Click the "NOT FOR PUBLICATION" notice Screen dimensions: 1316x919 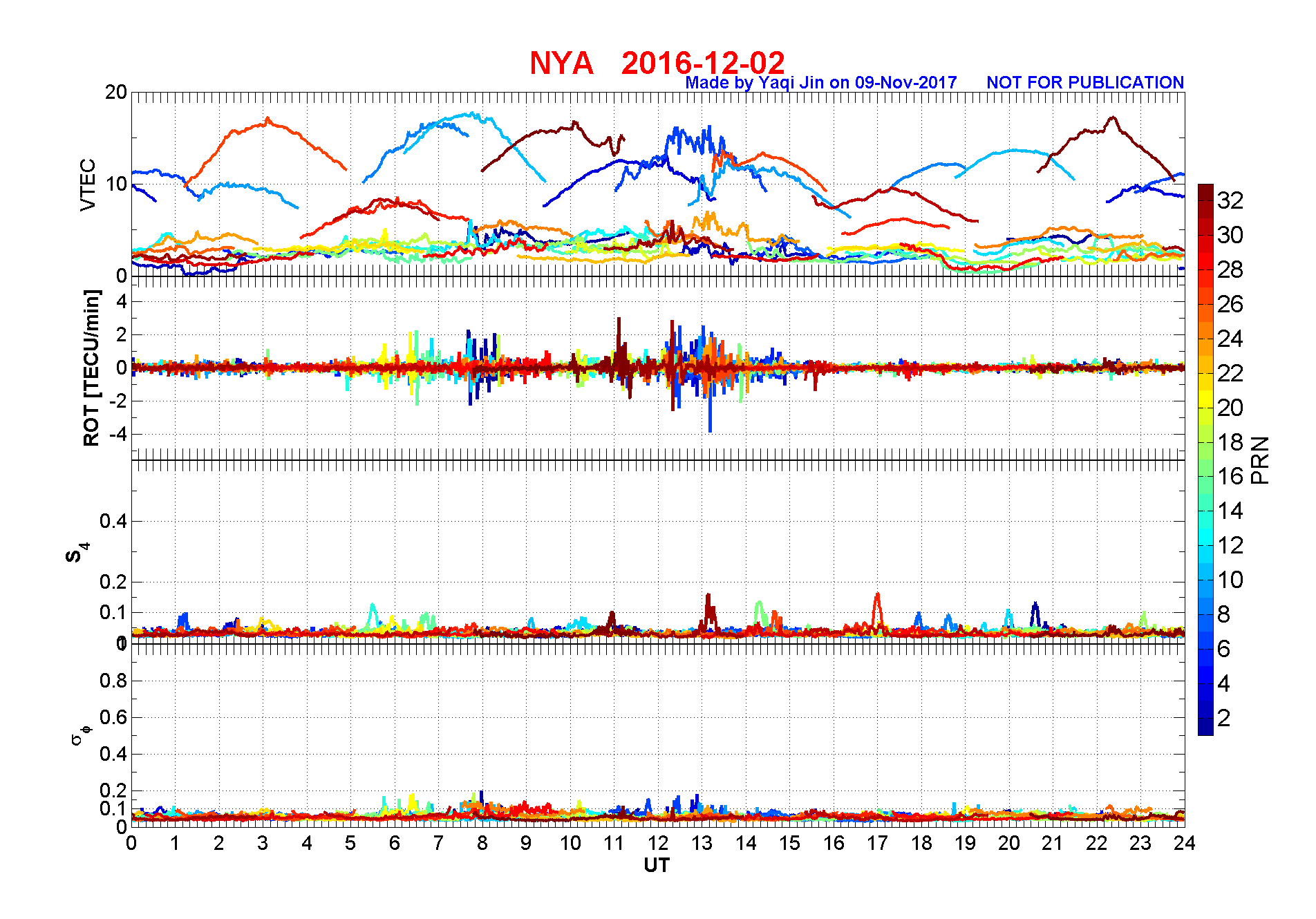pyautogui.click(x=1085, y=83)
